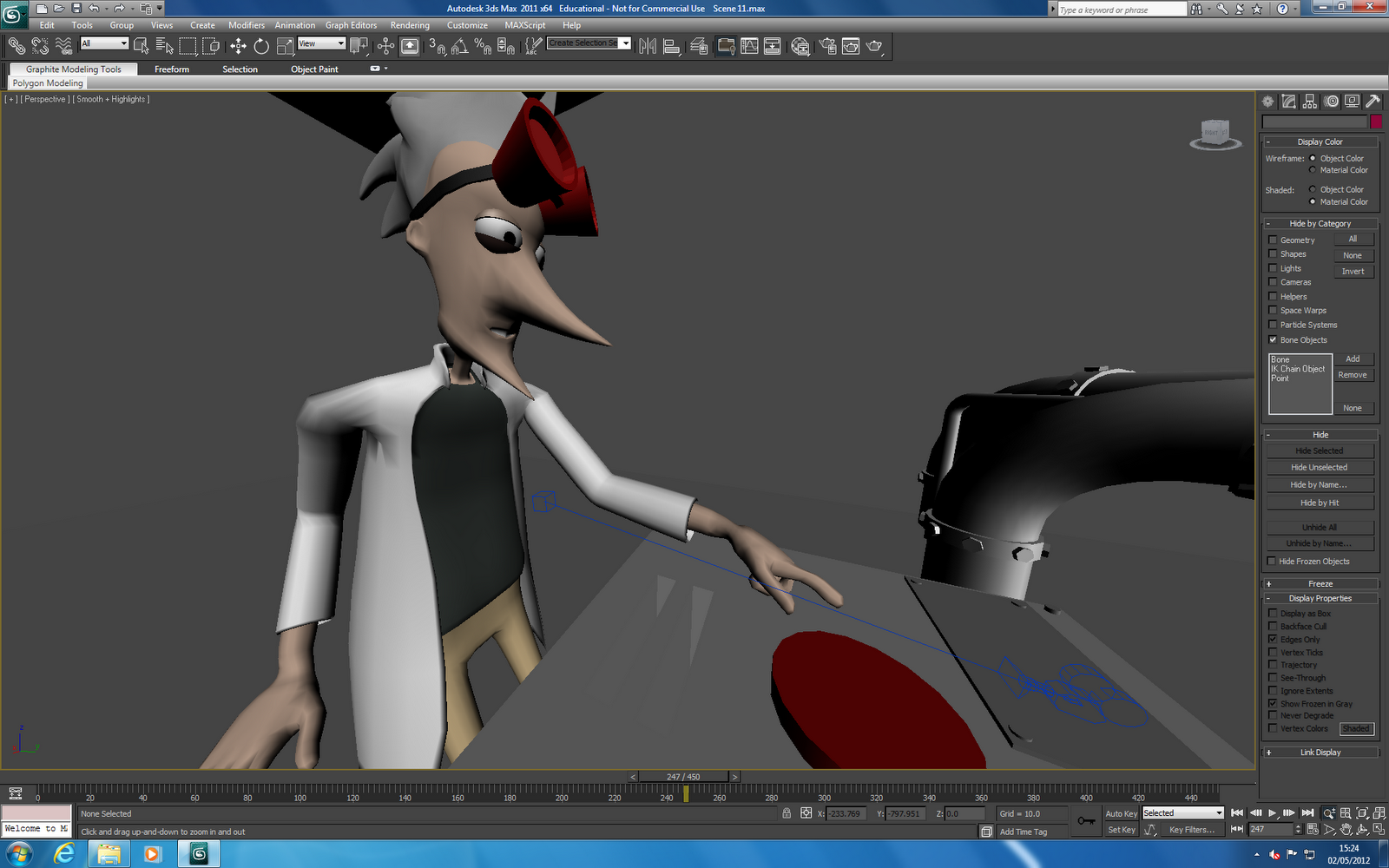The width and height of the screenshot is (1389, 868).
Task: Select Material Color radio for Wireframe
Action: pyautogui.click(x=1313, y=170)
